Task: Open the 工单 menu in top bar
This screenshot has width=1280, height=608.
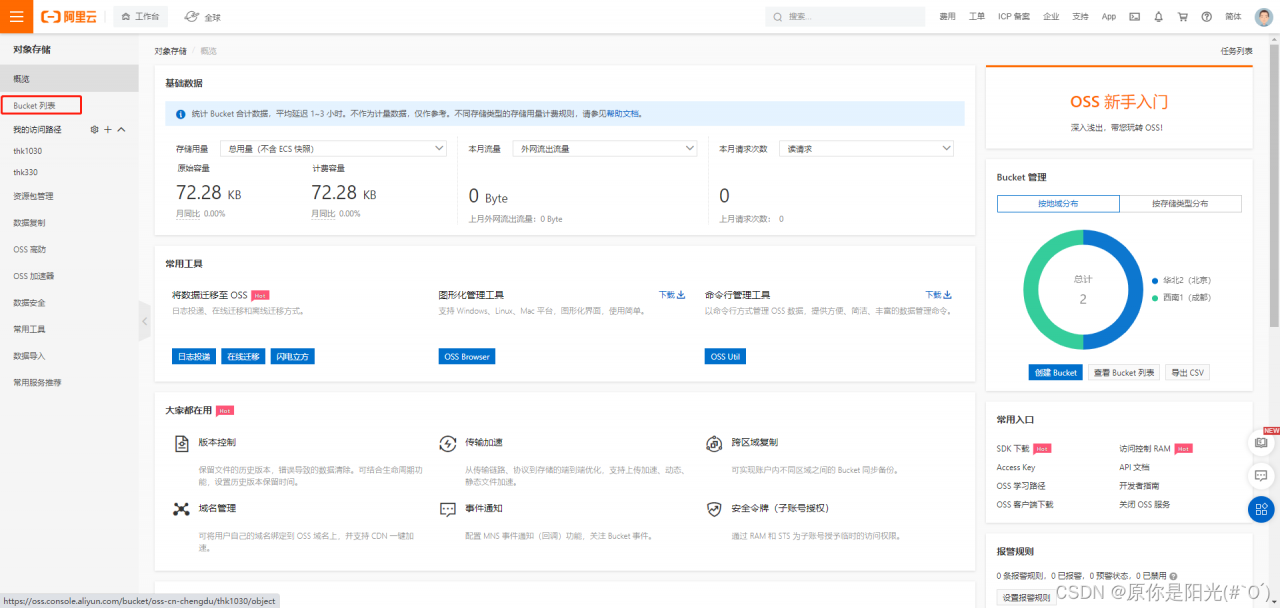Action: (x=975, y=16)
